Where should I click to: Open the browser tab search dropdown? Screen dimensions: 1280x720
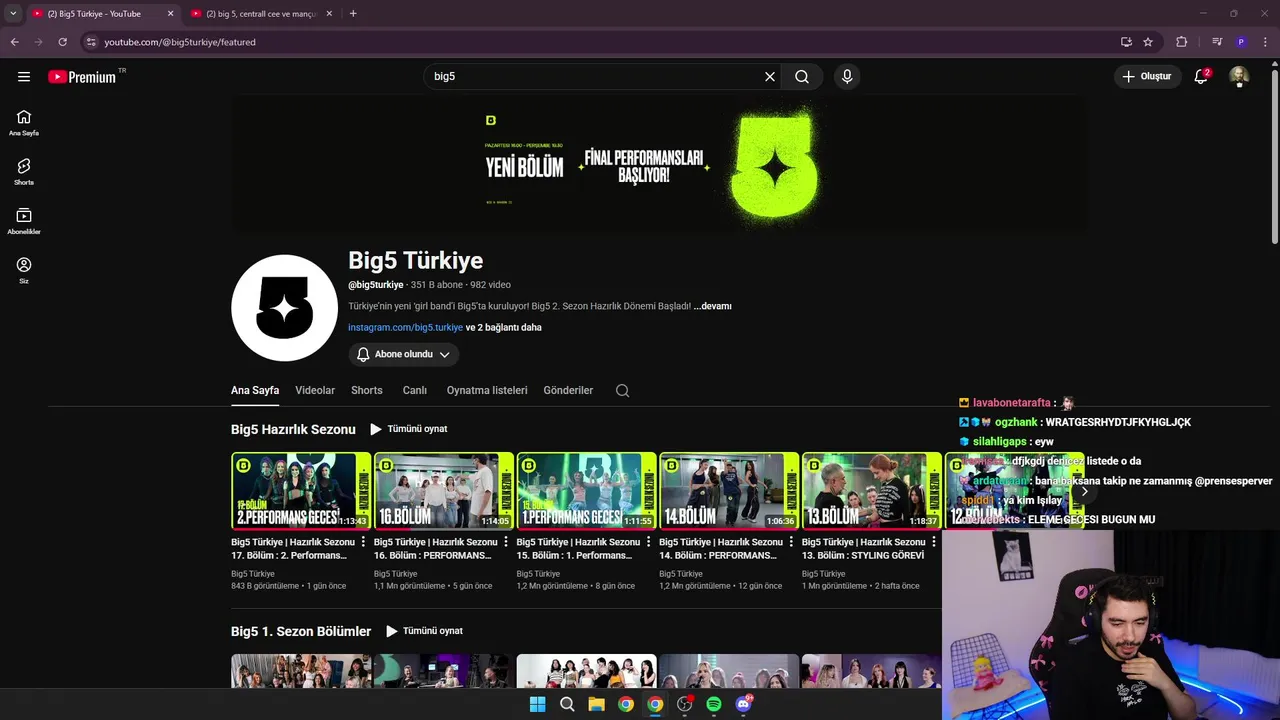(x=13, y=13)
